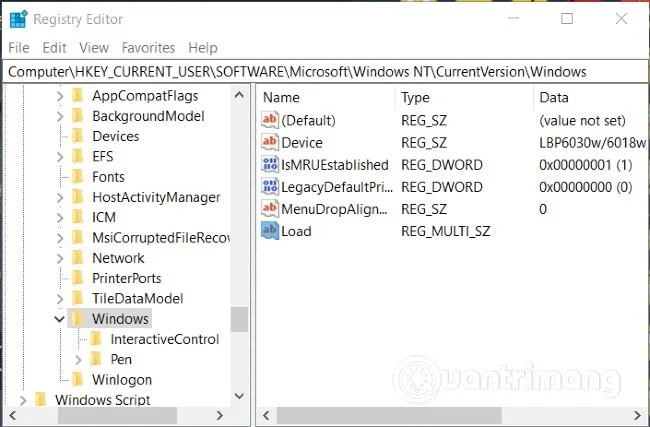Screen dimensions: 650x427
Task: Click the MsiCorruptedFileRecov folder icon
Action: click(78, 238)
